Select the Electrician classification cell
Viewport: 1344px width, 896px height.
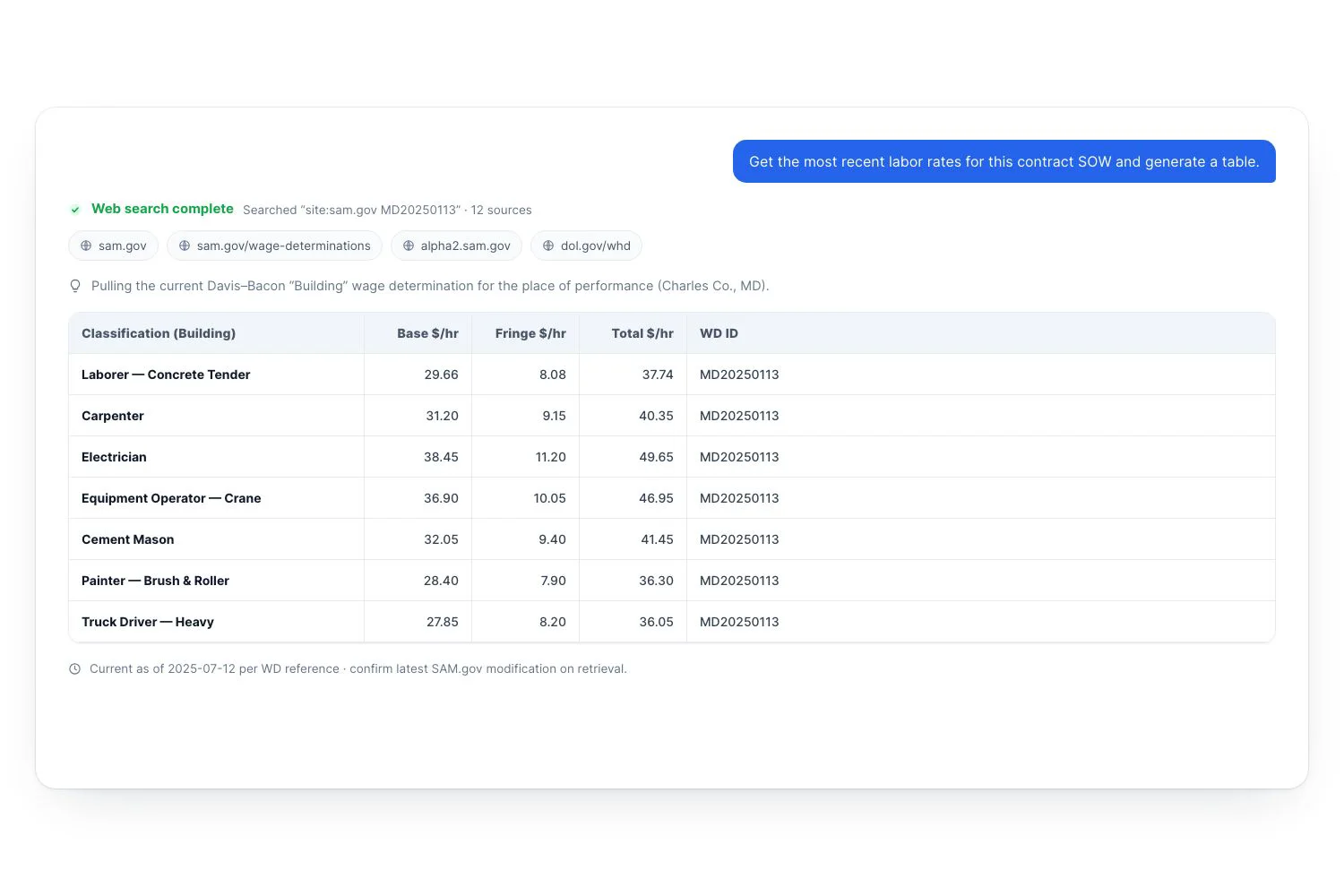(216, 457)
